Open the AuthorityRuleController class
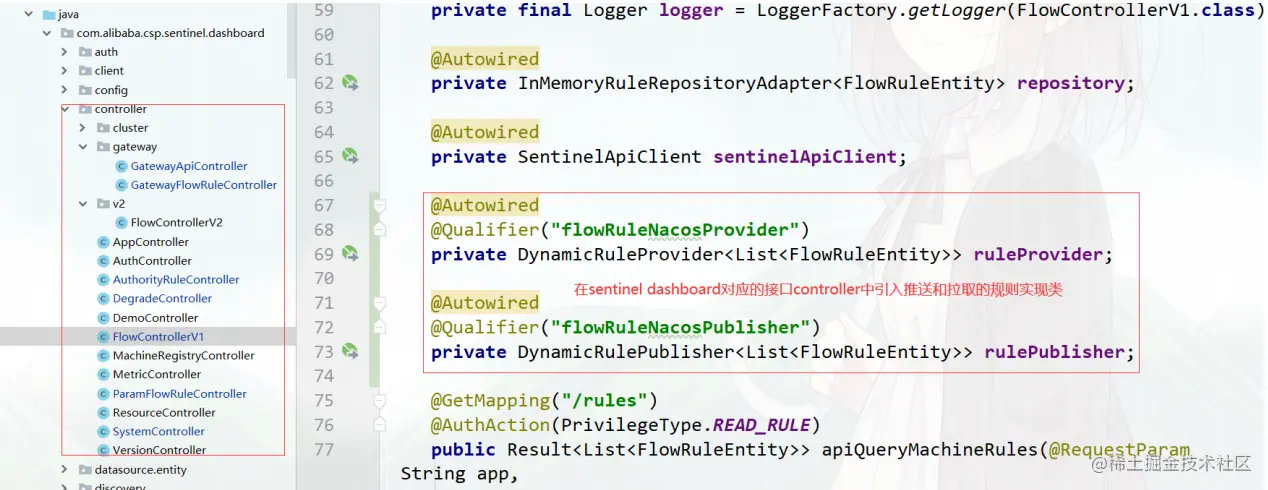 [x=176, y=280]
